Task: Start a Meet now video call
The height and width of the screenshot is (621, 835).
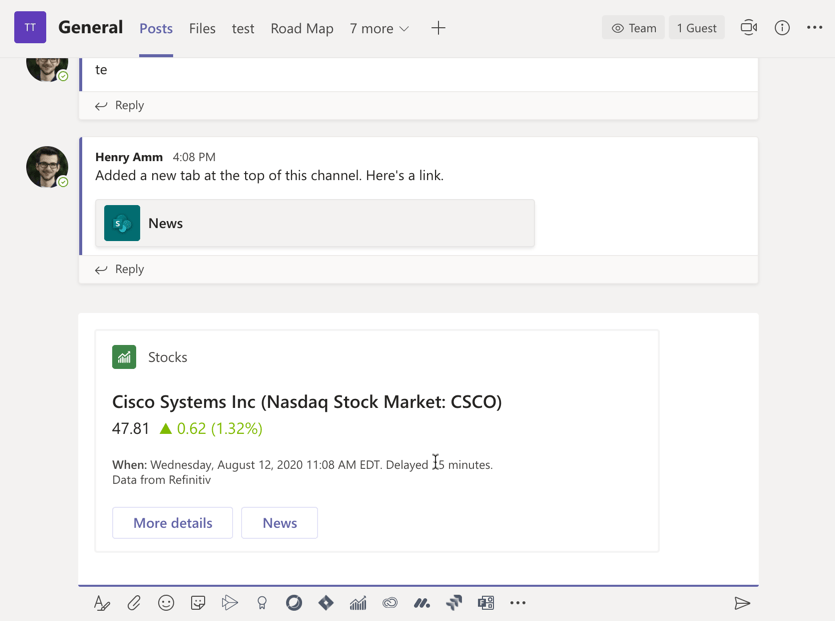Action: click(x=749, y=28)
